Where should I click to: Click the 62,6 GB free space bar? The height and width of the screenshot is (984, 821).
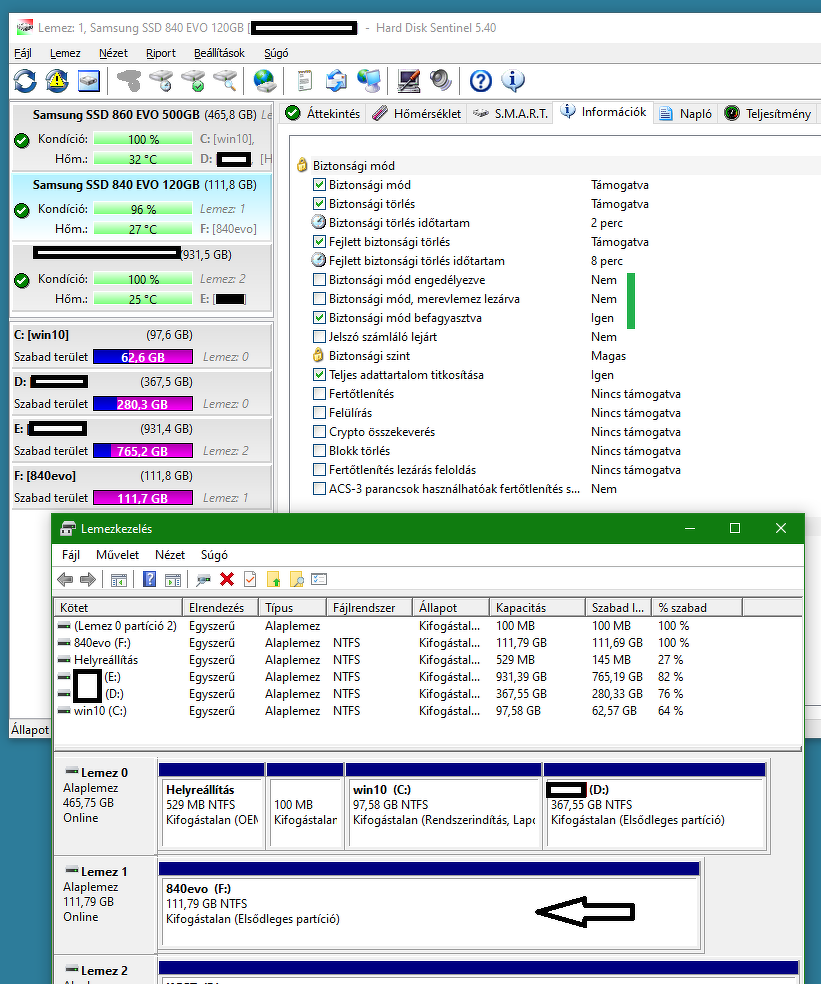143,357
